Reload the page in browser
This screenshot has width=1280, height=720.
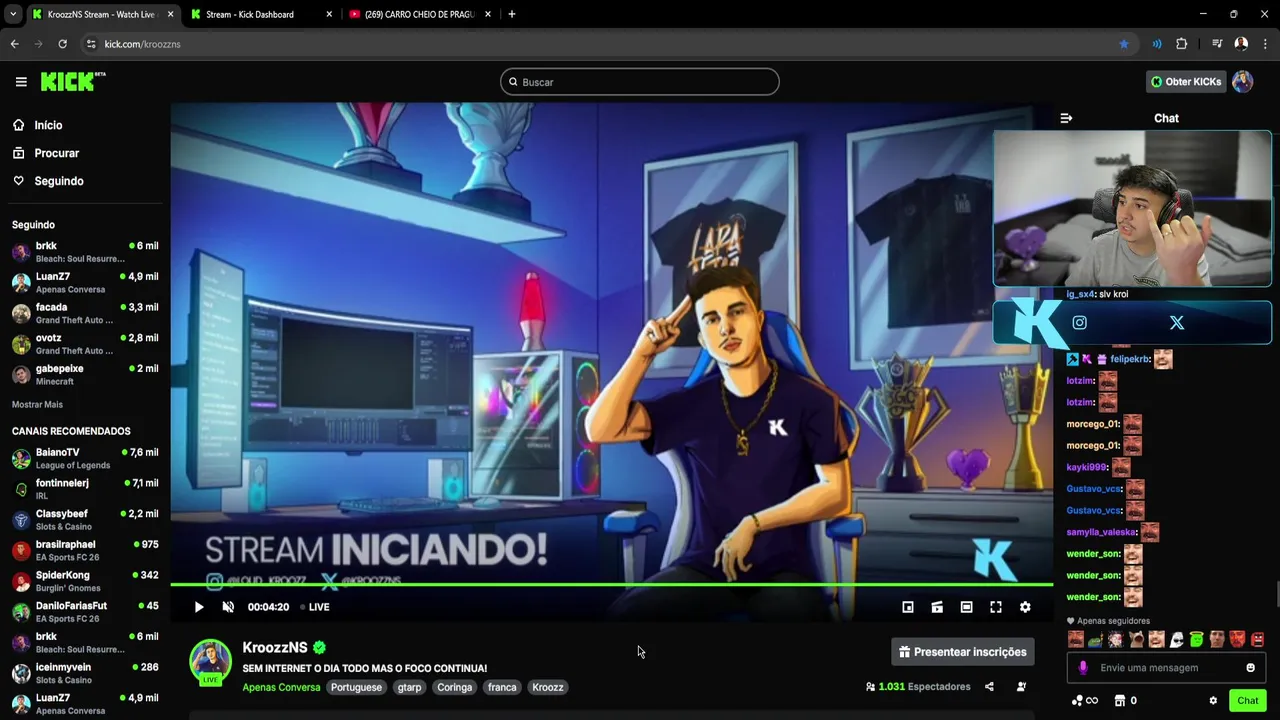point(62,44)
